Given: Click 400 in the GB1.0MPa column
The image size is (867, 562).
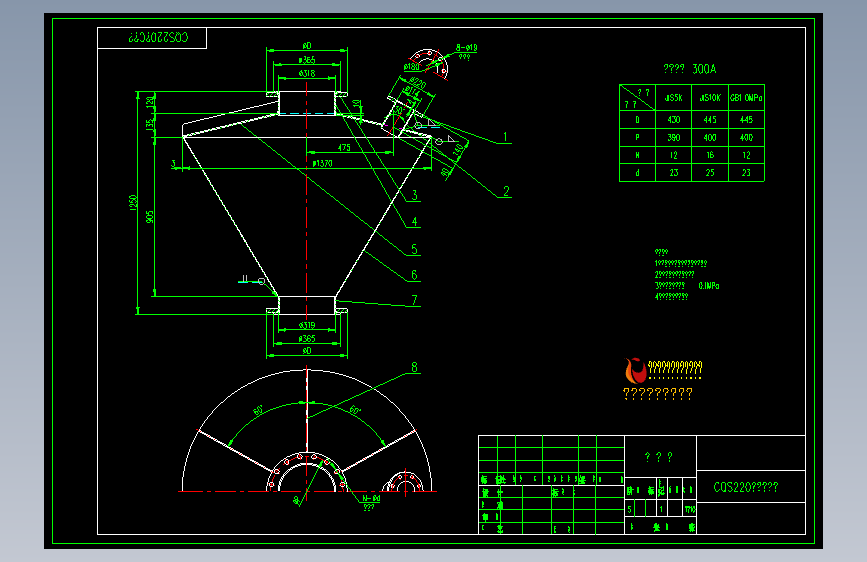Looking at the screenshot, I should (x=746, y=138).
